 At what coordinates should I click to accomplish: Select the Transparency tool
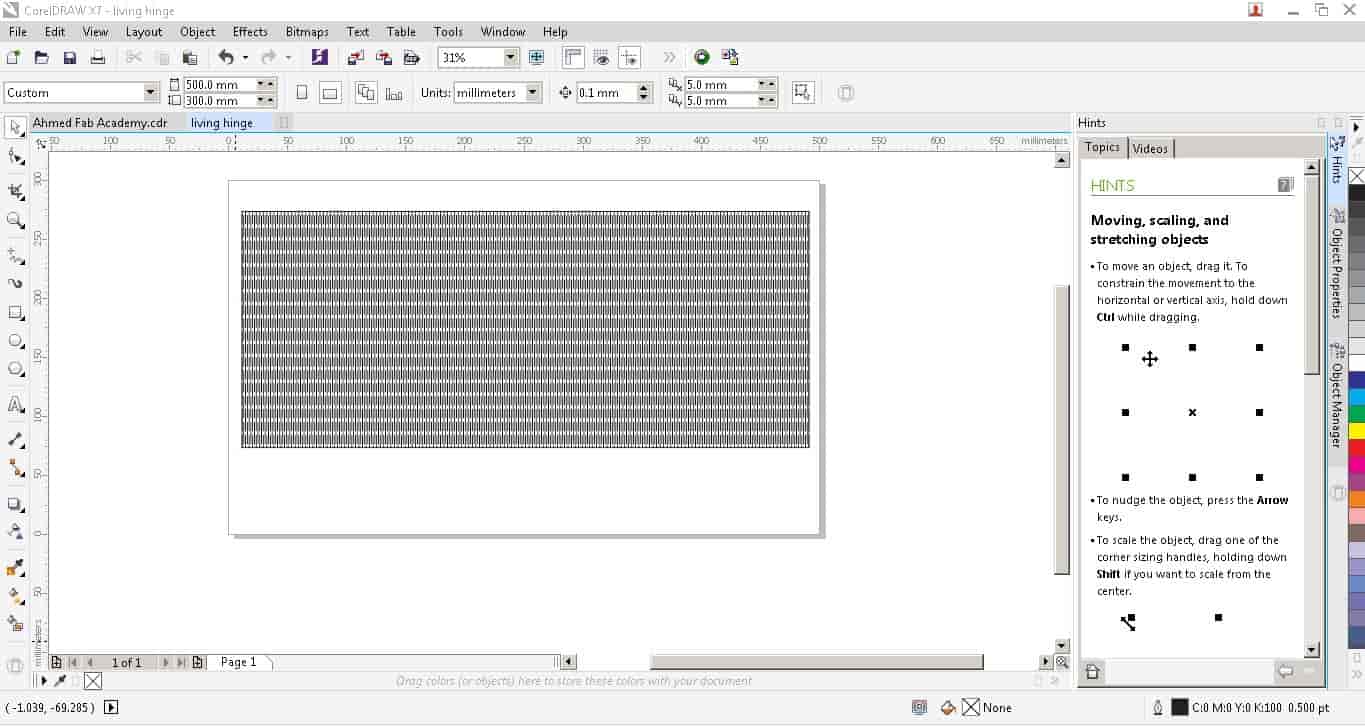pos(16,531)
